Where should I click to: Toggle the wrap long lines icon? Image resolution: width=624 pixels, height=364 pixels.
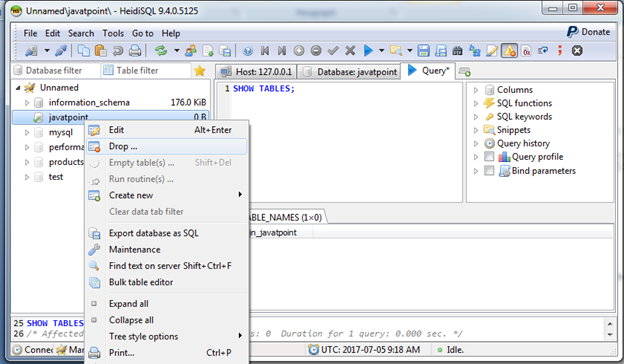(543, 51)
